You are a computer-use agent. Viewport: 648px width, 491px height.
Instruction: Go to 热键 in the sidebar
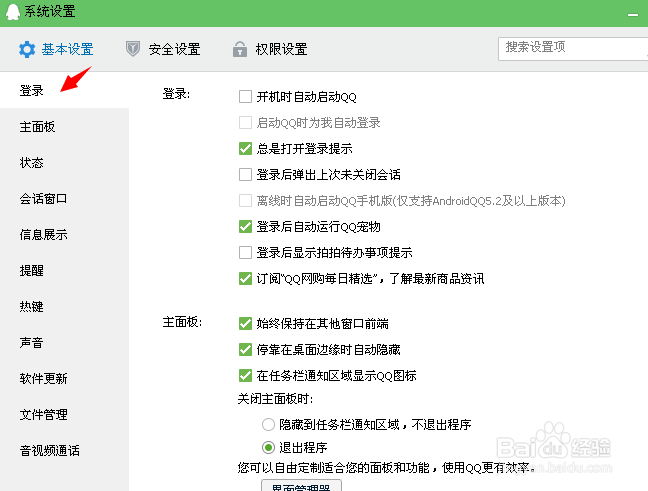64,306
